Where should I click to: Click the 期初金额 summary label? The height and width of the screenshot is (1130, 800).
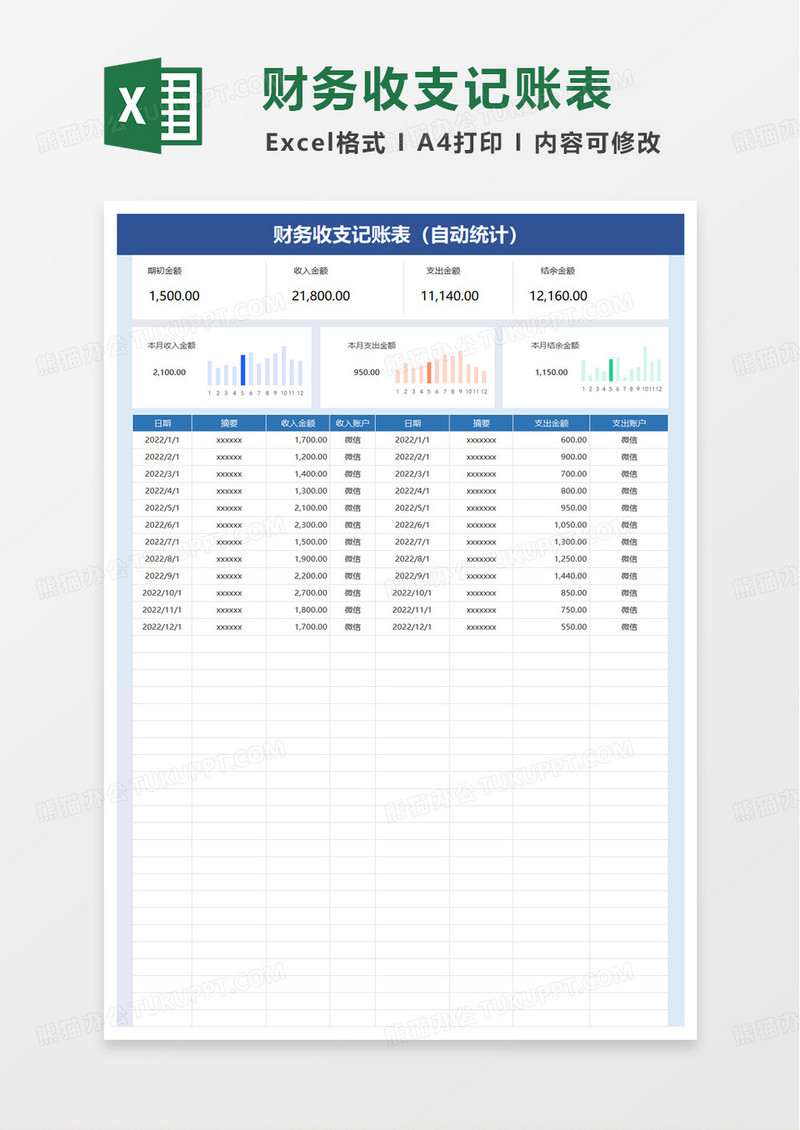point(165,271)
